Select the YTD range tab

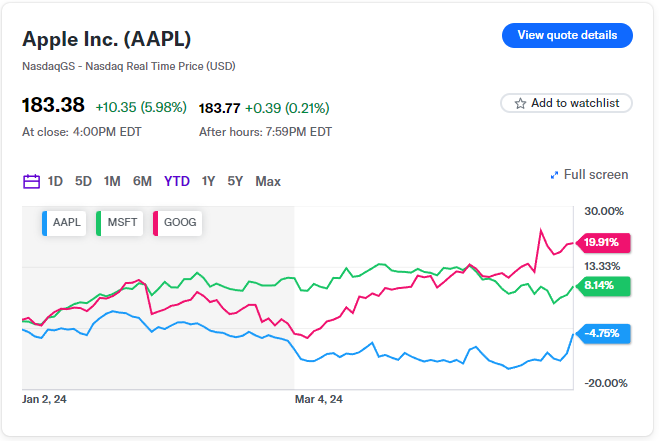(177, 181)
